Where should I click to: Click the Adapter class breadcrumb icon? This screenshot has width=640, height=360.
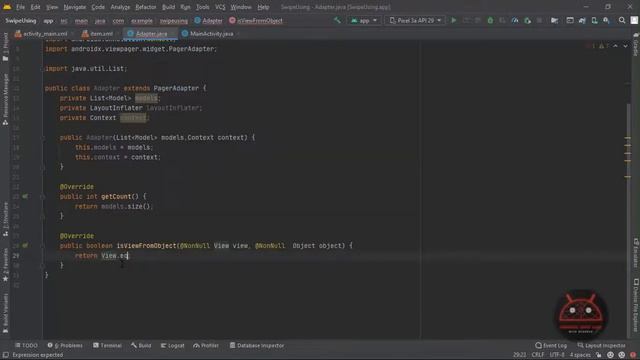pos(198,20)
